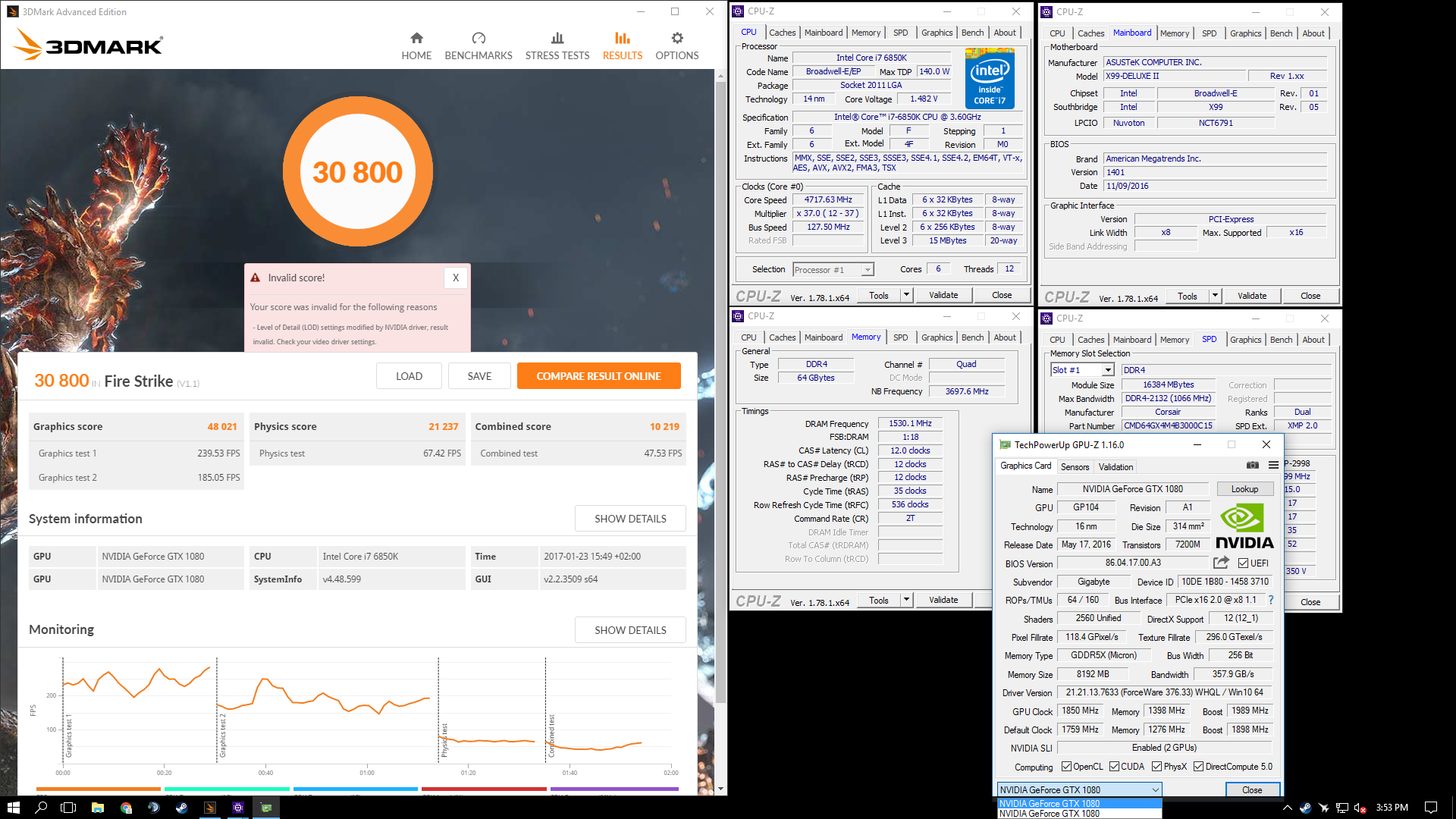Open About tab in CPU-Z CPU window
This screenshot has height=819, width=1456.
[x=1005, y=33]
